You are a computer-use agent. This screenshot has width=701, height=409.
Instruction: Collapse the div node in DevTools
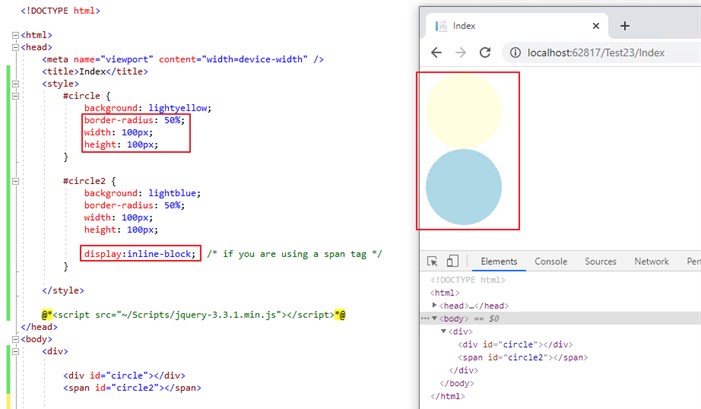(443, 331)
